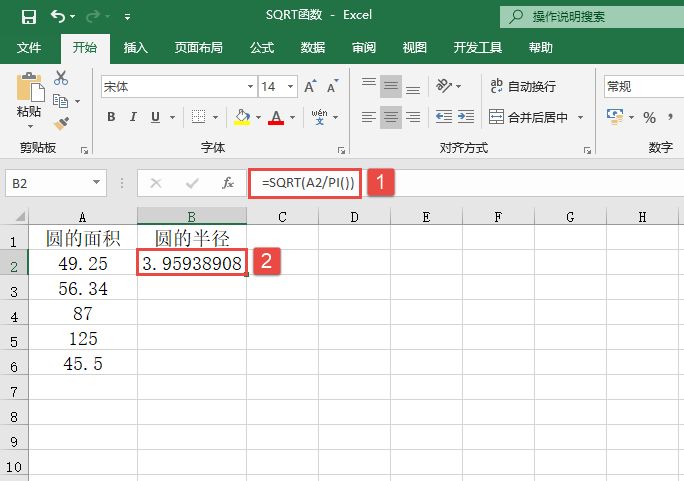The image size is (684, 481).
Task: Click cell A4 containing 87
Action: [83, 314]
